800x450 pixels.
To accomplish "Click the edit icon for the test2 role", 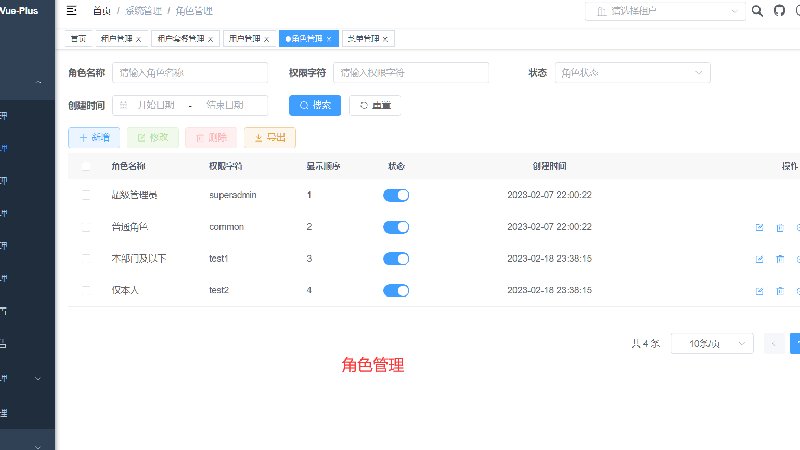I will pos(759,291).
